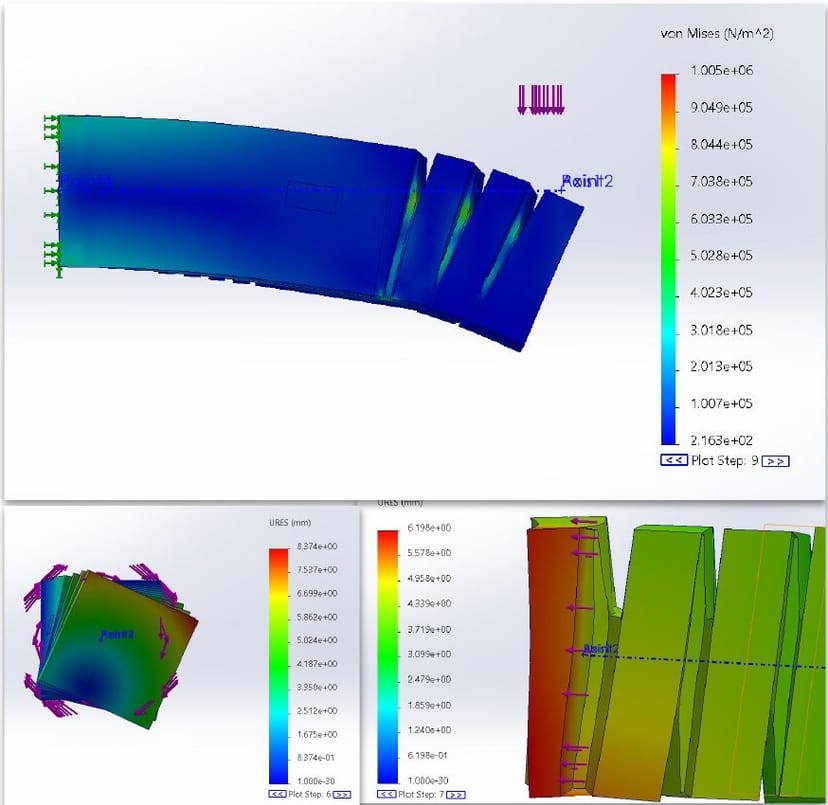This screenshot has width=828, height=805.
Task: Click the purple downward load arrows
Action: (541, 99)
